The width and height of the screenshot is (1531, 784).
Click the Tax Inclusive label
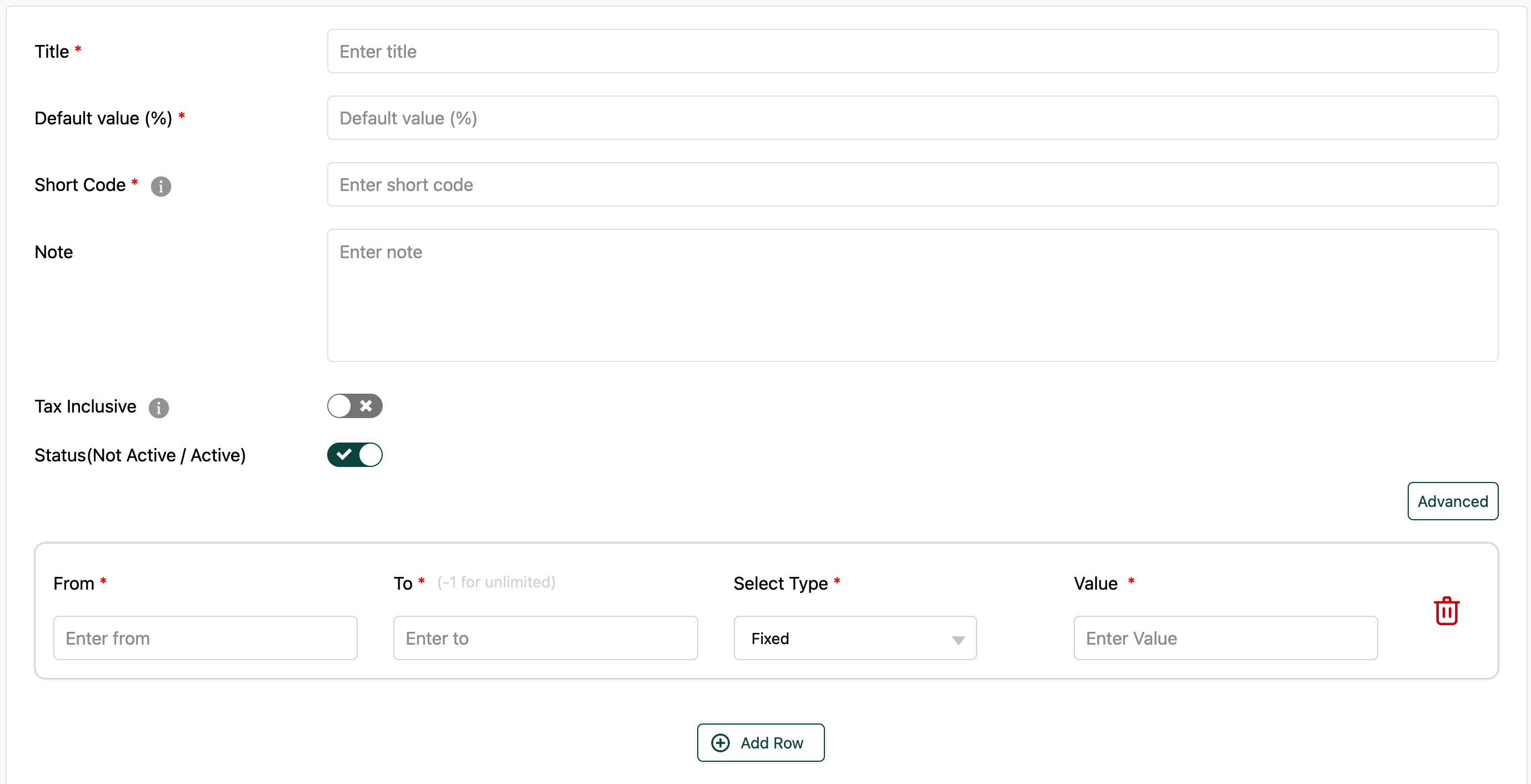pos(86,407)
